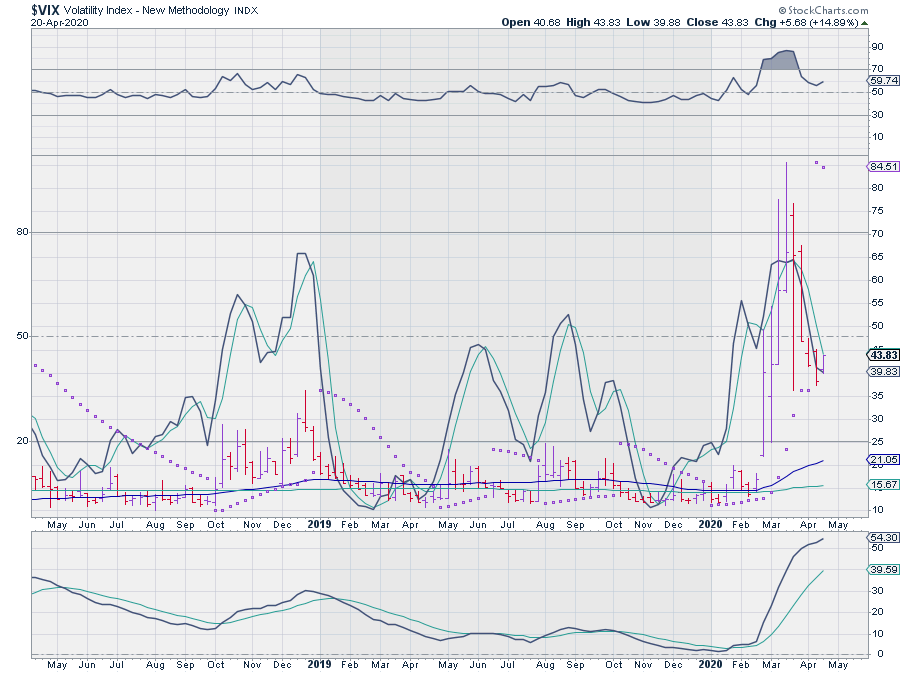900x673 pixels.
Task: Click the High 43.83 header value
Action: tap(595, 21)
